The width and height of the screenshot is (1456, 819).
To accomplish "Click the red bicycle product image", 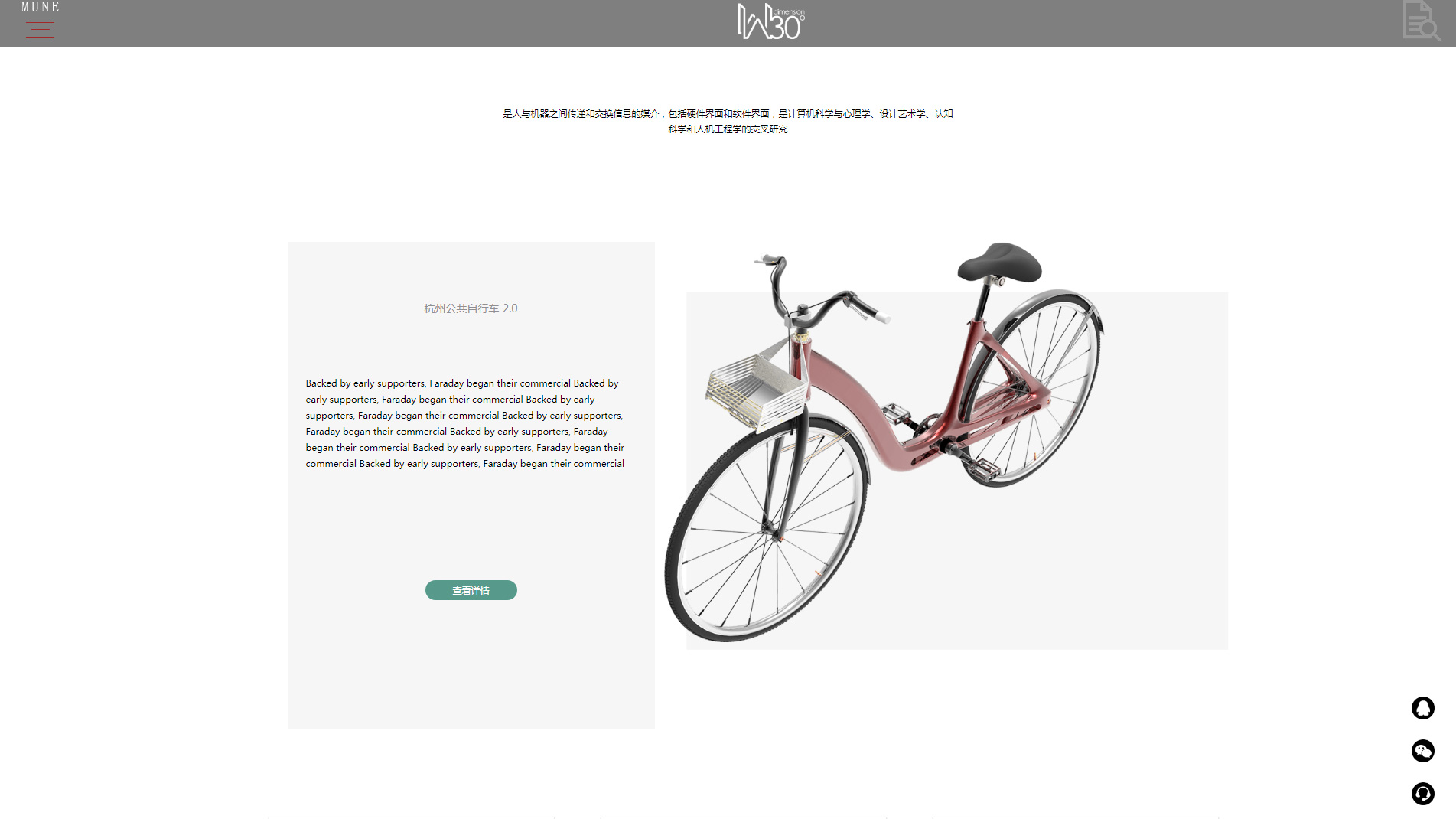I will [884, 442].
